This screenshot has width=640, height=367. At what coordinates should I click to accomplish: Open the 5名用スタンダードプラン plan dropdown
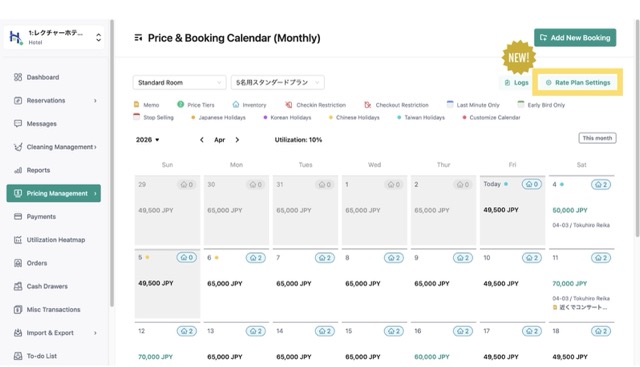pyautogui.click(x=278, y=82)
